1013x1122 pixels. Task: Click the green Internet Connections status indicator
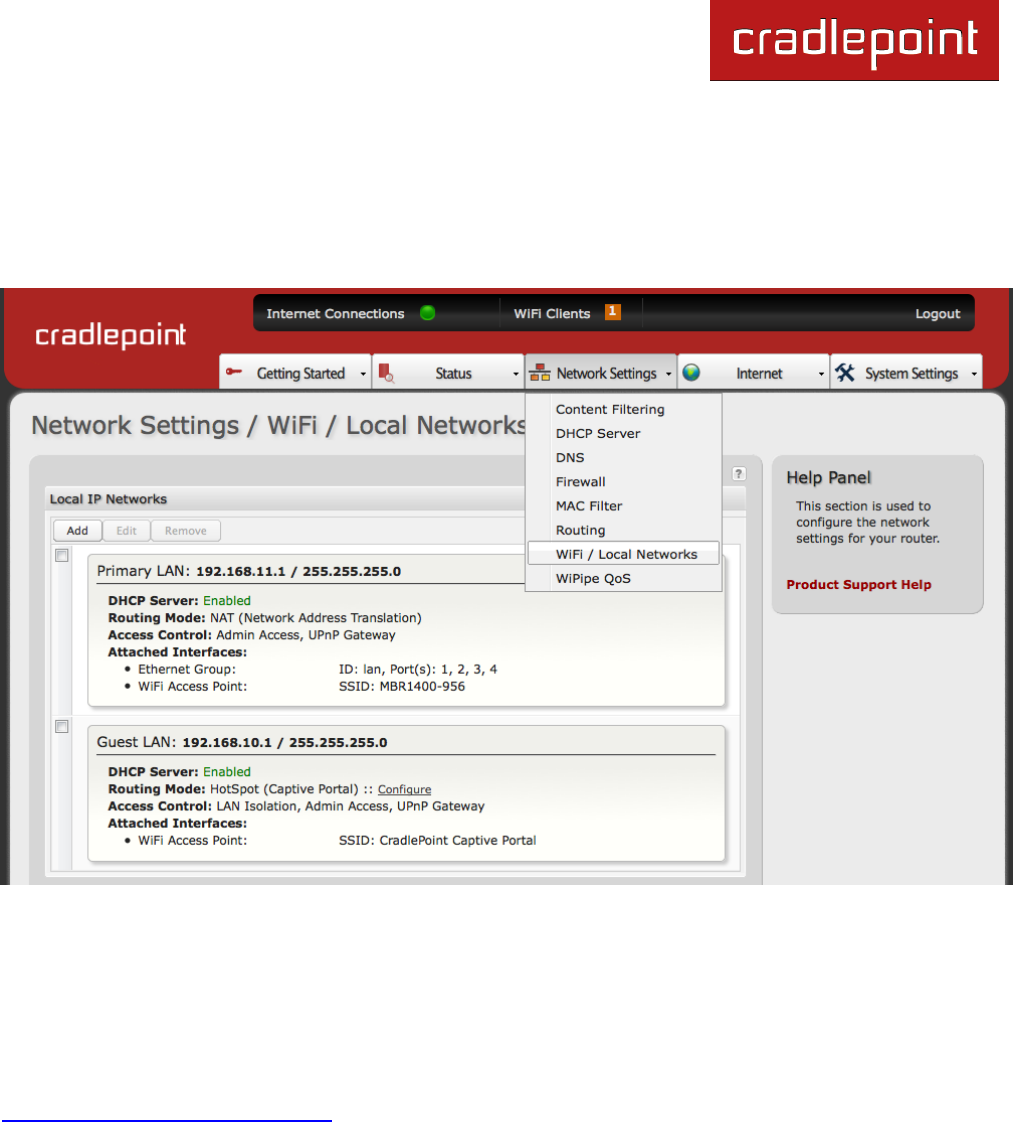point(428,313)
